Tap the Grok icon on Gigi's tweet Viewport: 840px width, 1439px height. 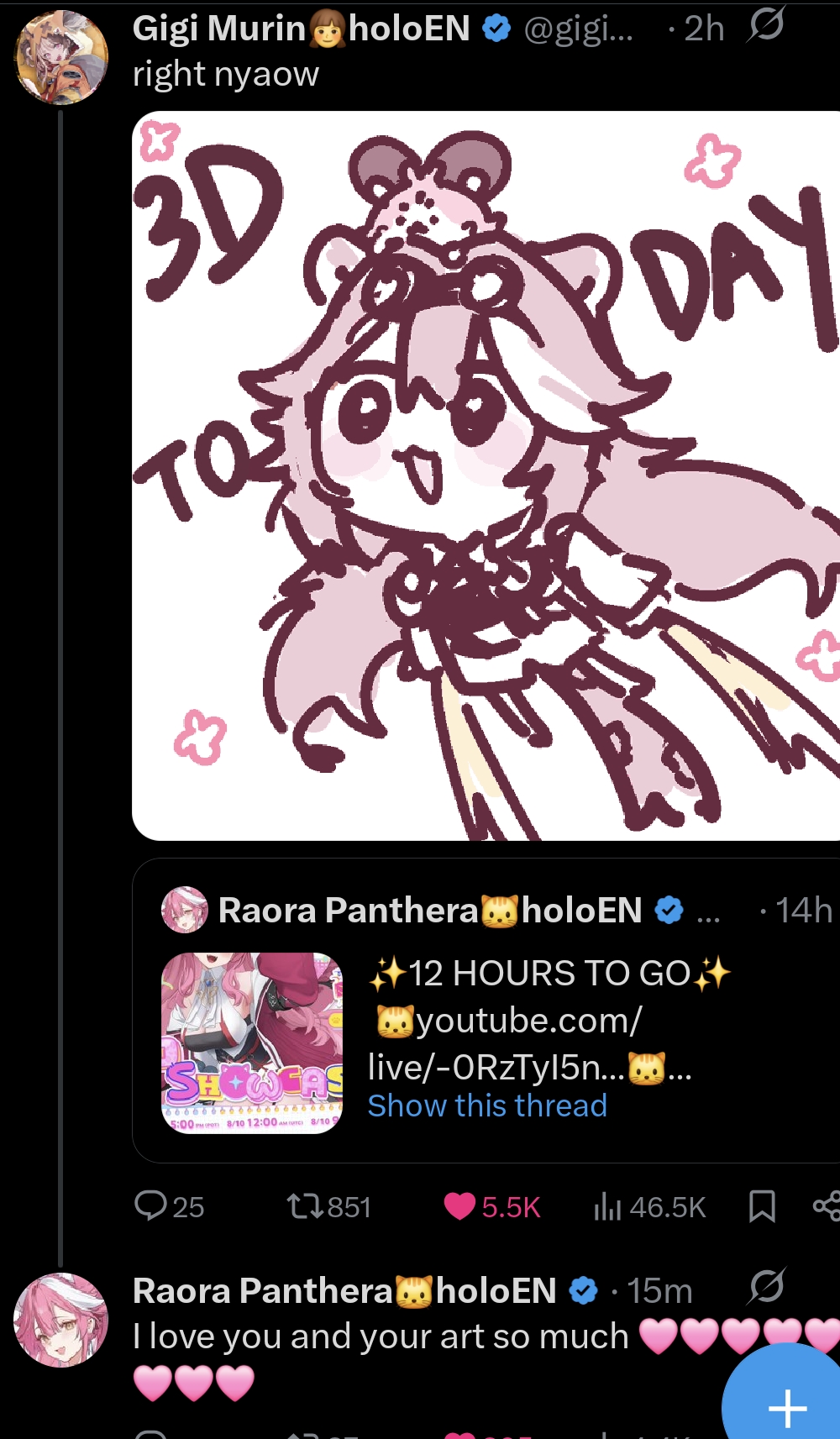(x=766, y=24)
